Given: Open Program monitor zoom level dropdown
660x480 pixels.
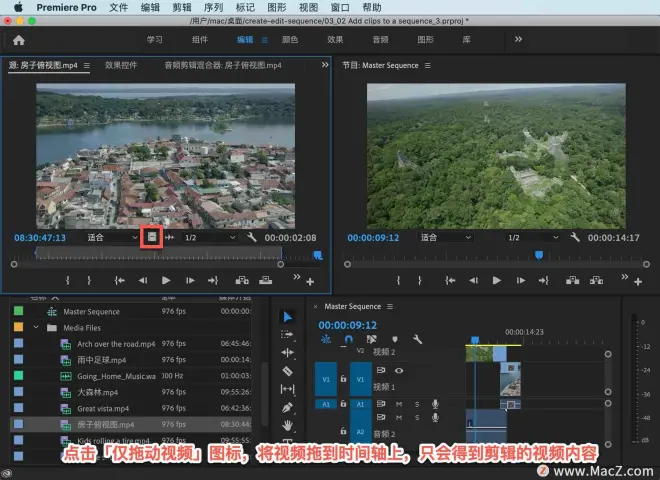Looking at the screenshot, I should tap(445, 237).
